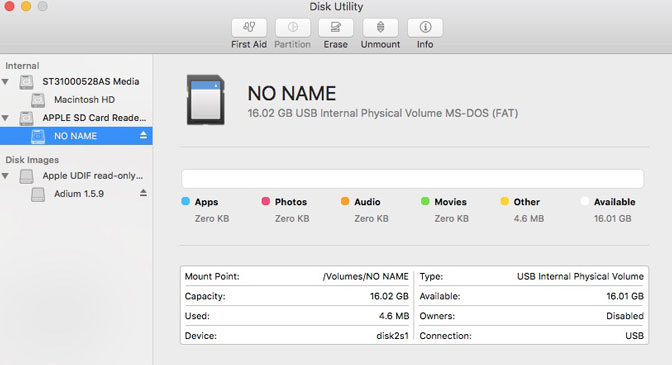Close the Disk Utility window
The height and width of the screenshot is (365, 672).
click(9, 6)
